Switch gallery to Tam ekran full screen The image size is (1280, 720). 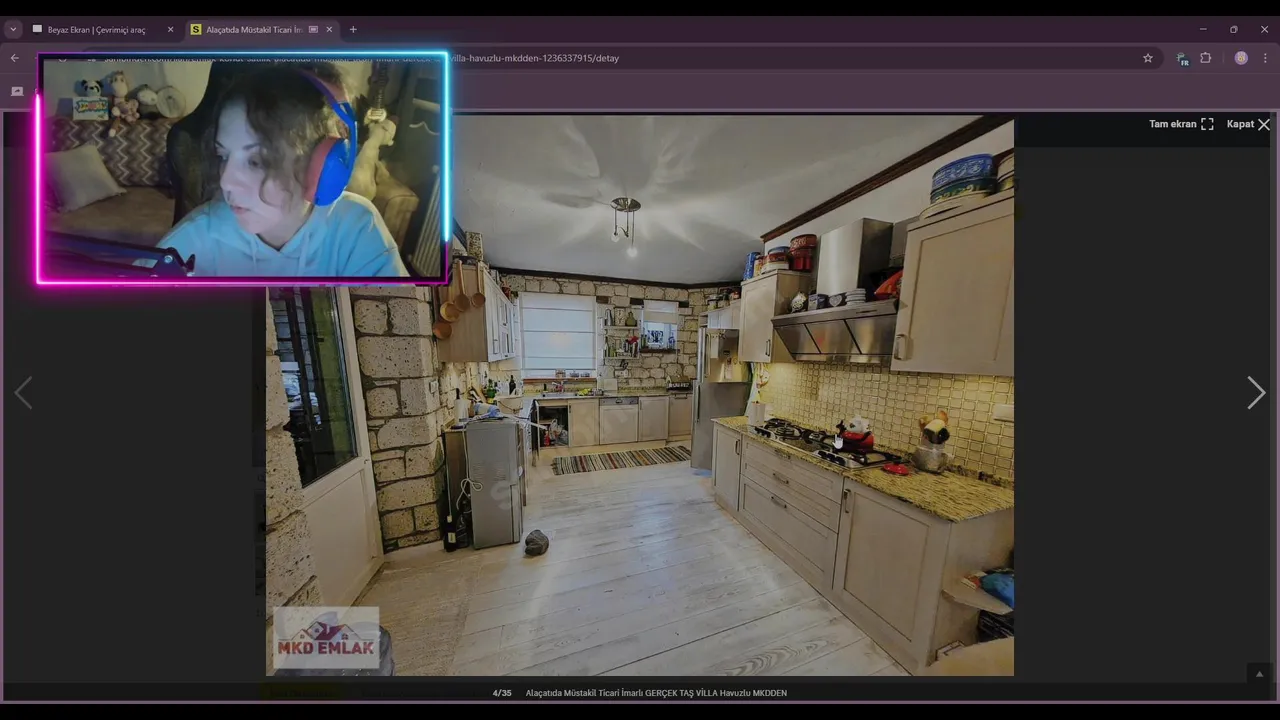pyautogui.click(x=1181, y=124)
